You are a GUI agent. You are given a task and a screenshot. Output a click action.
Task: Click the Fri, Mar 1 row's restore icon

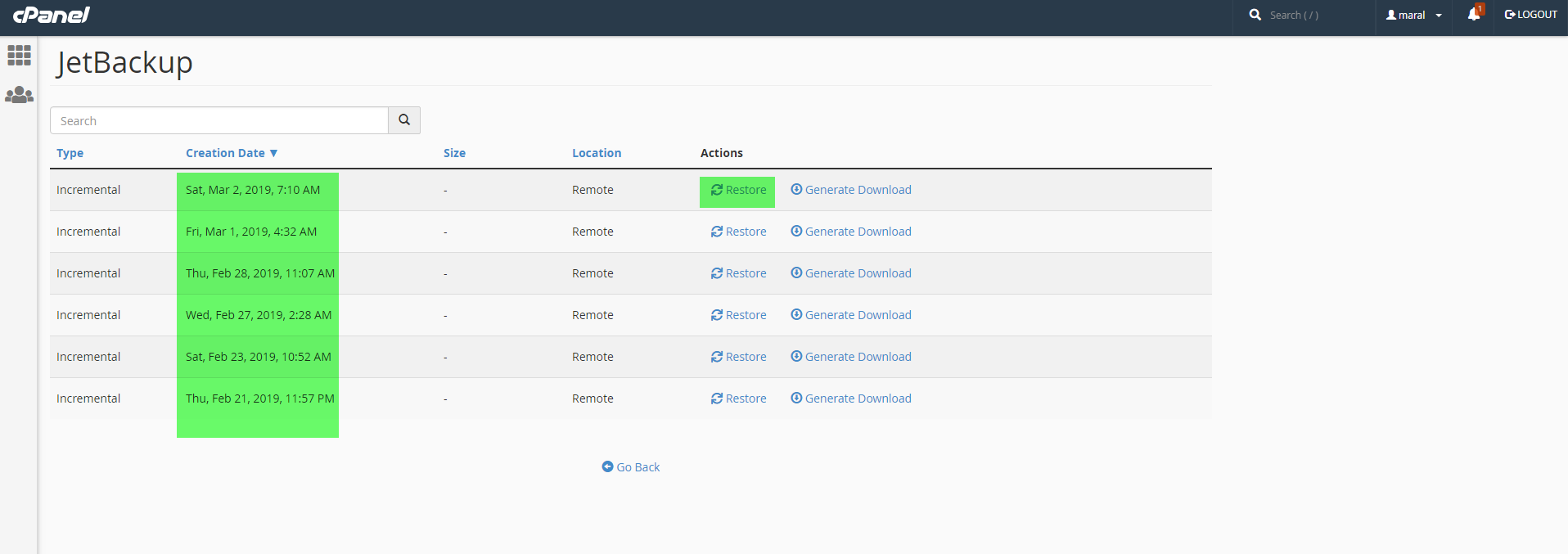(x=717, y=232)
